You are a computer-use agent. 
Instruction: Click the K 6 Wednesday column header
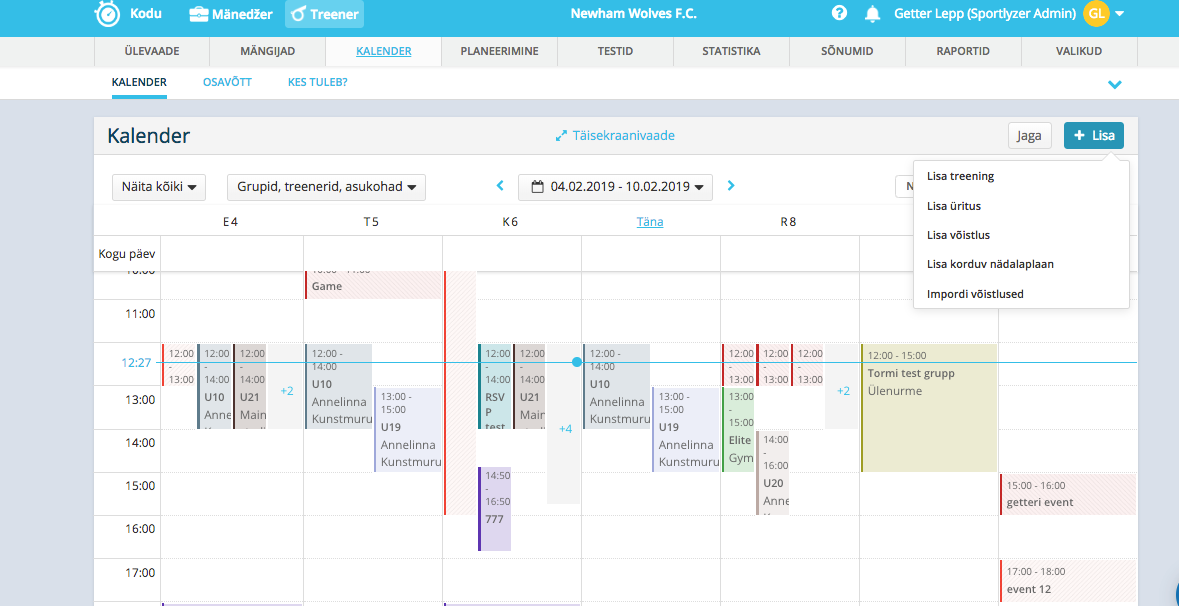(510, 222)
